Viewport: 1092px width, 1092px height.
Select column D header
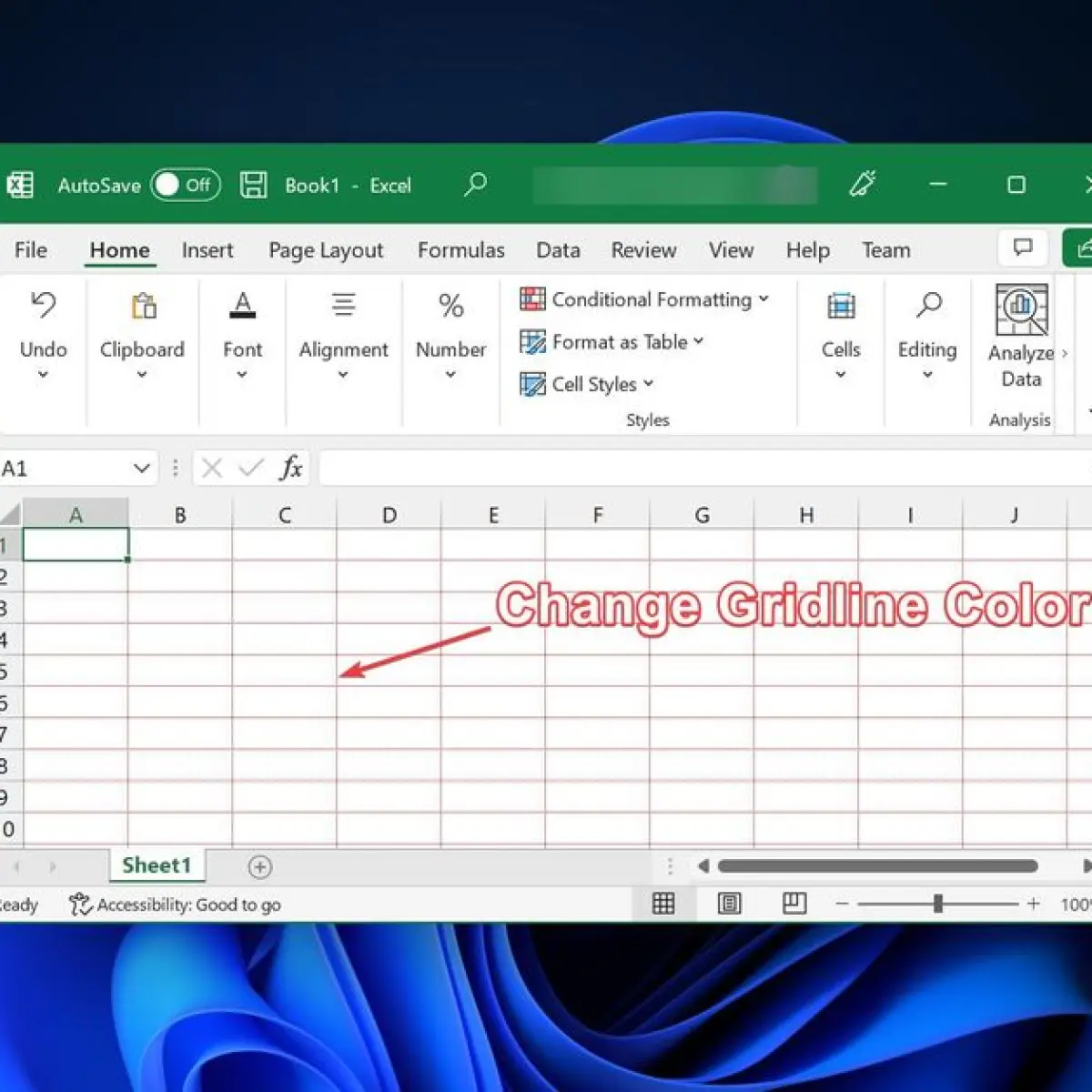point(389,515)
